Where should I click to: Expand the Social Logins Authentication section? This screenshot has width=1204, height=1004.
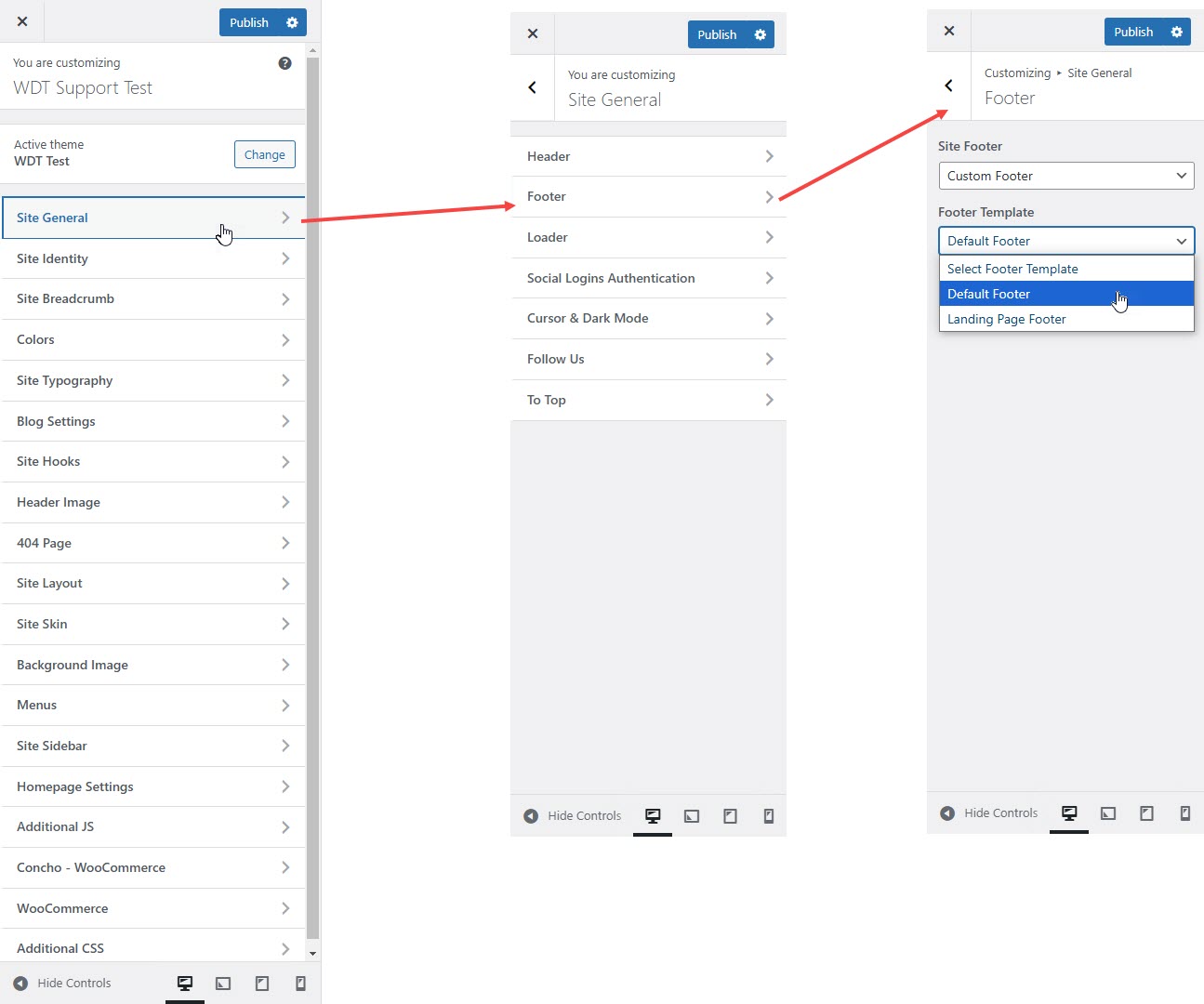649,278
